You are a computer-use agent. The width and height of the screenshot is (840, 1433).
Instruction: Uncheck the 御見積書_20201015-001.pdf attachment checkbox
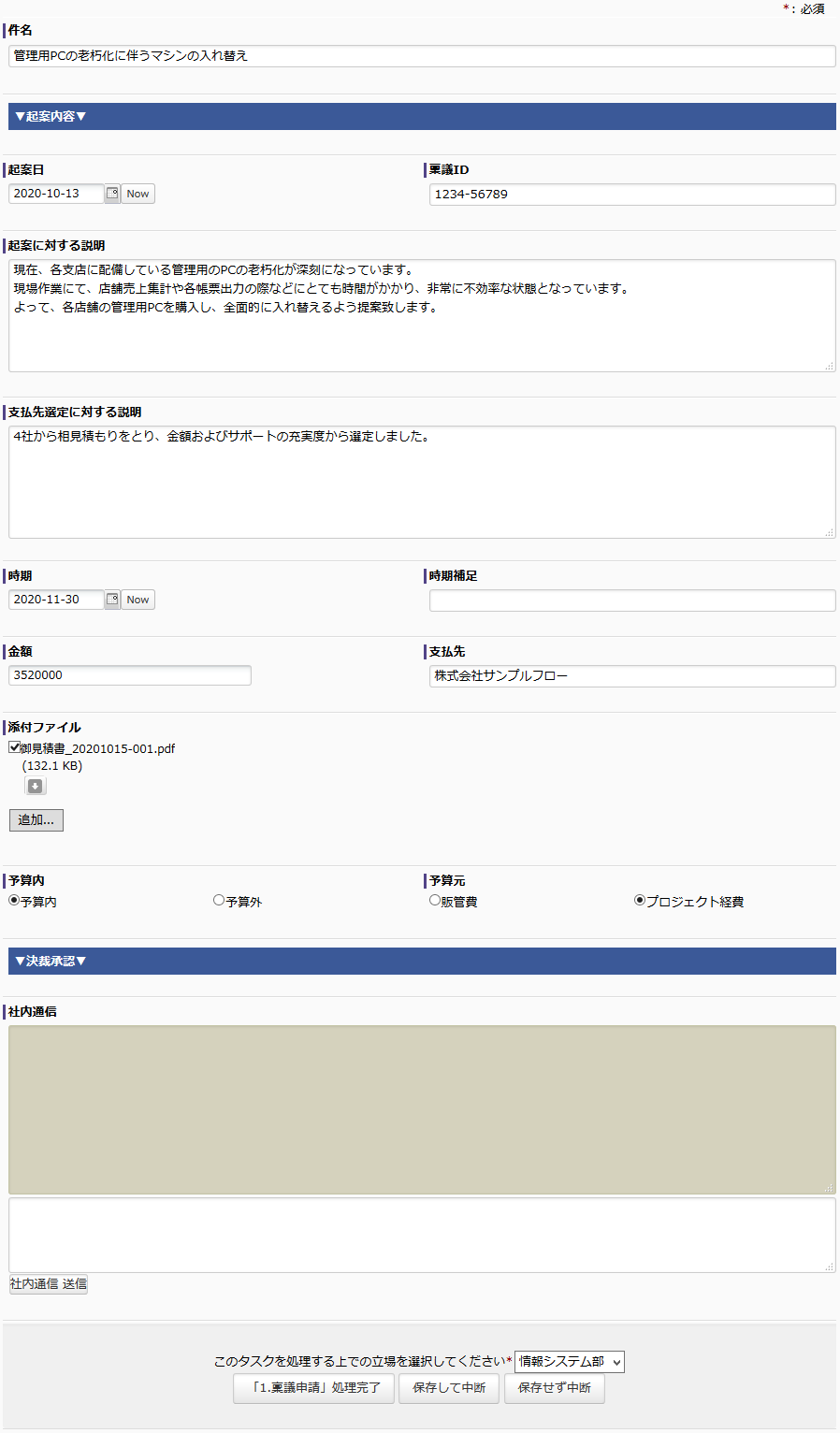[x=15, y=747]
